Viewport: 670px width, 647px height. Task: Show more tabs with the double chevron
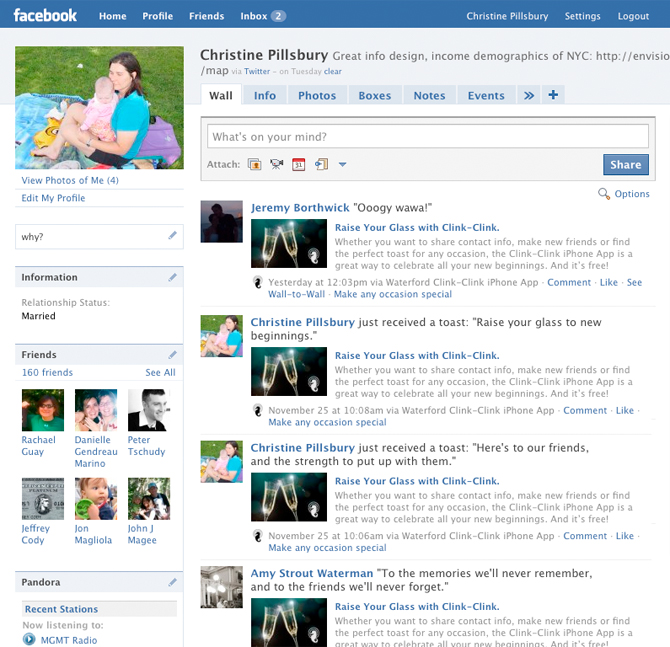(529, 95)
